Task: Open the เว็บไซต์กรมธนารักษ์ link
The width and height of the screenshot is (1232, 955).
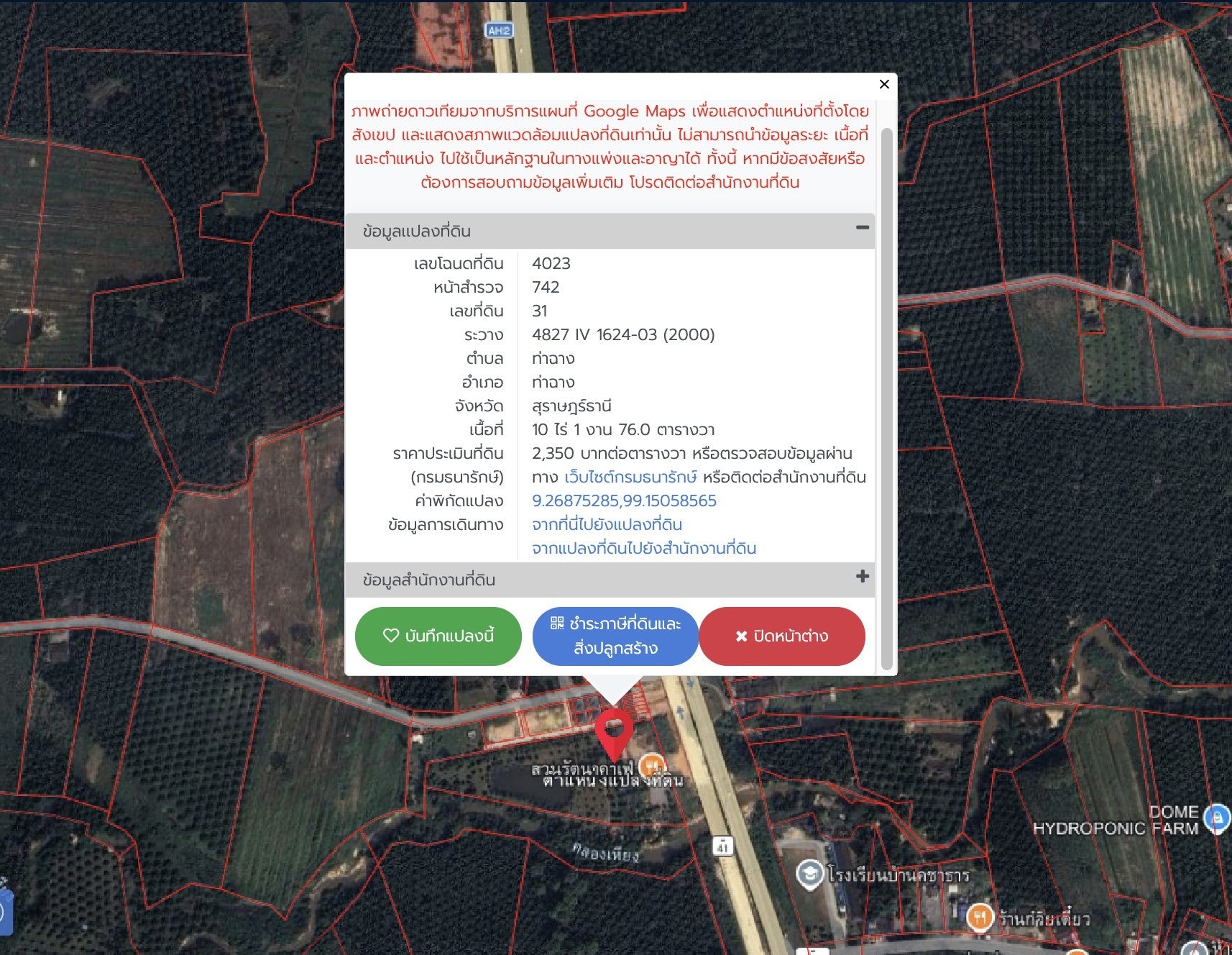Action: [630, 477]
